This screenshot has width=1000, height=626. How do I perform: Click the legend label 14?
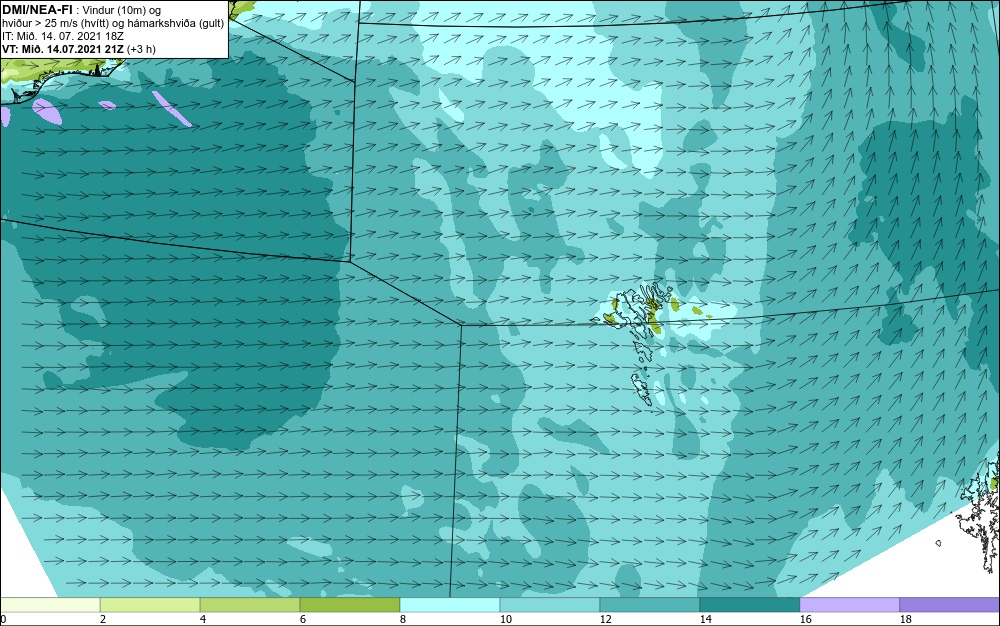coord(705,619)
